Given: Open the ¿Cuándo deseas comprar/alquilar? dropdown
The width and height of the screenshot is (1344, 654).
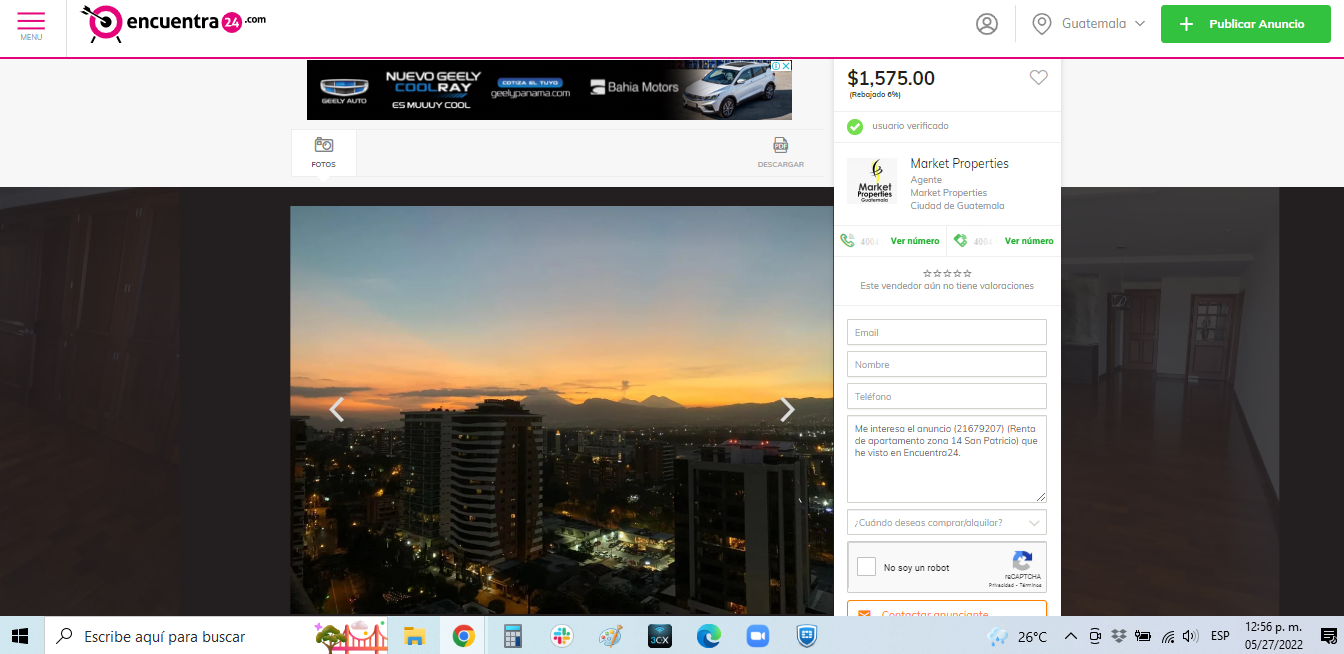Looking at the screenshot, I should pos(947,522).
